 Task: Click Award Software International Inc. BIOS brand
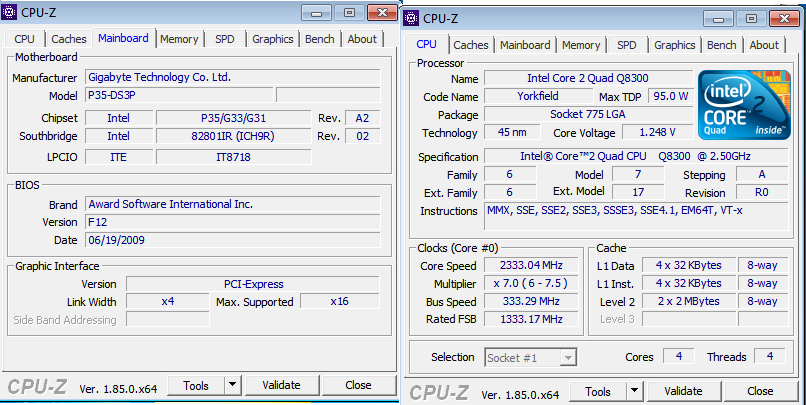tap(232, 205)
